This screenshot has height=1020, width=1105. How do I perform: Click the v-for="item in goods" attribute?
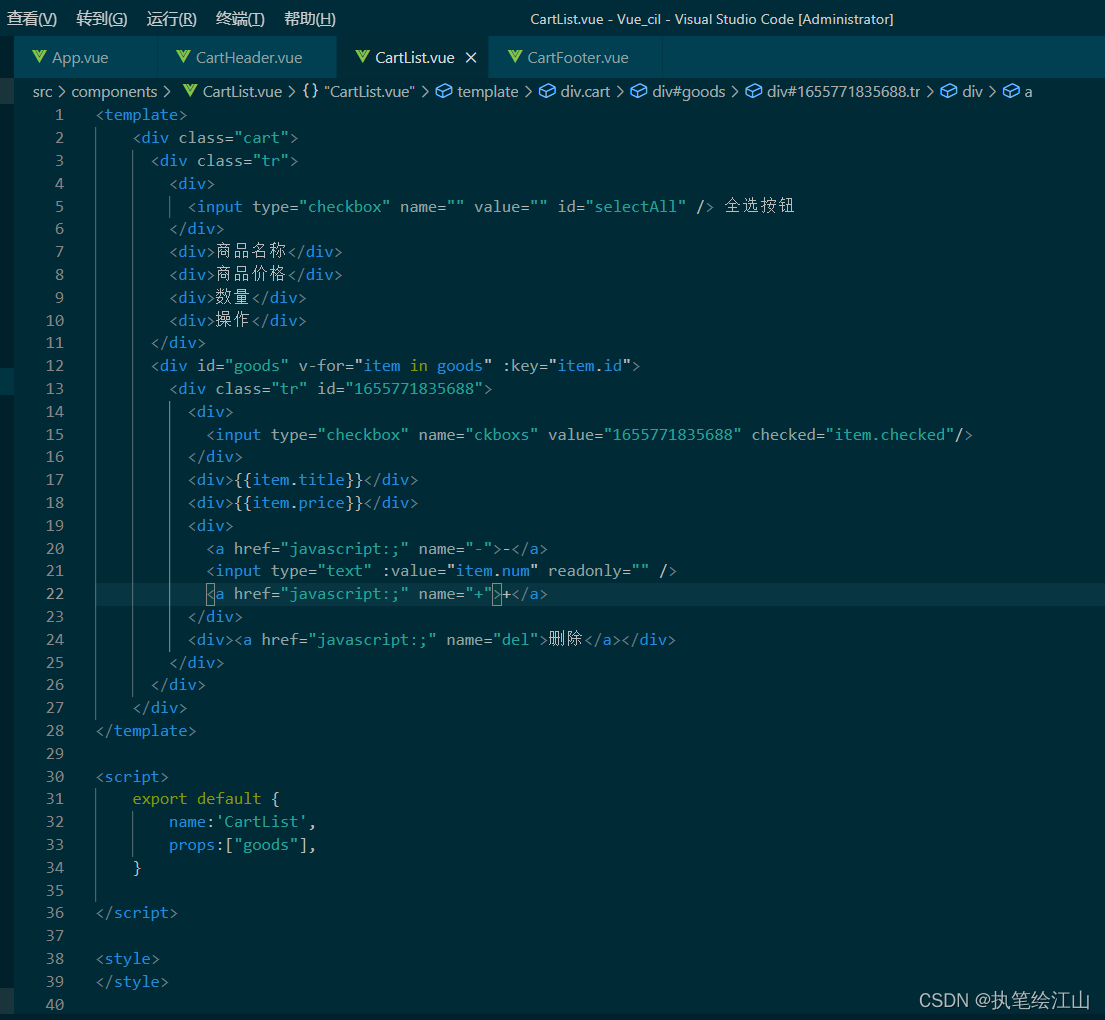coord(395,366)
